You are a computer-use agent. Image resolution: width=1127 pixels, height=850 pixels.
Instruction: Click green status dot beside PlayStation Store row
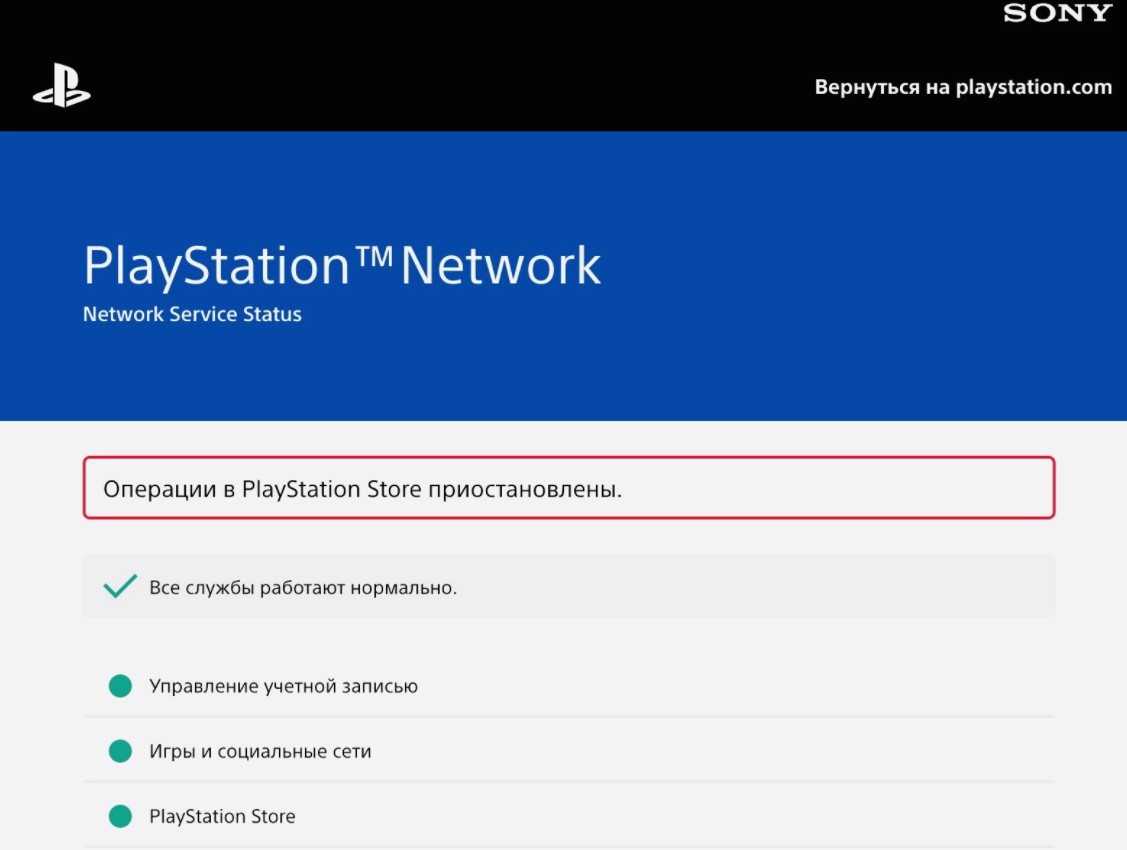[120, 816]
